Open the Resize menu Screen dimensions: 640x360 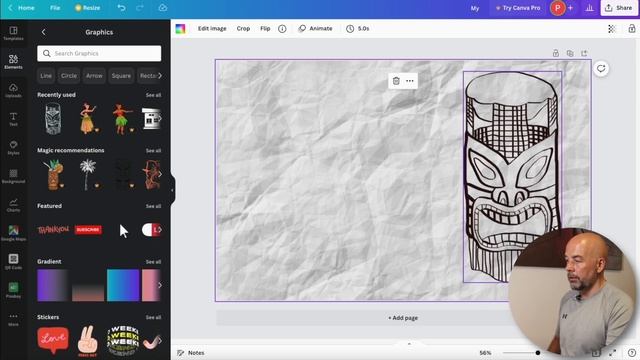point(87,8)
